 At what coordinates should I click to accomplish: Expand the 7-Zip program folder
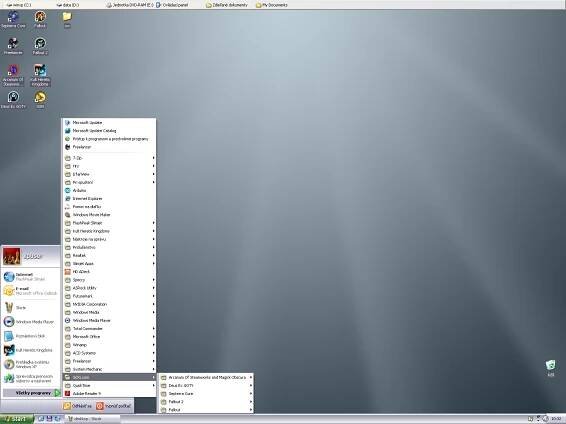110,158
